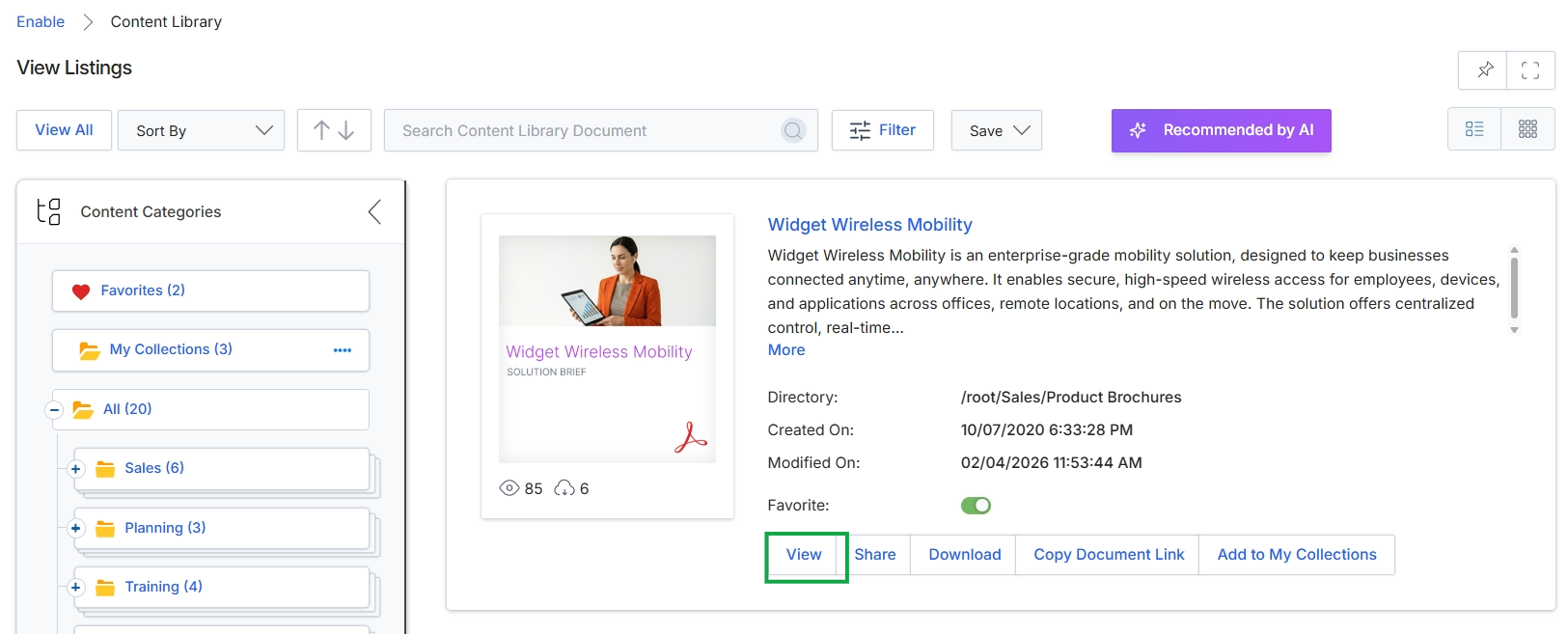
Task: Click More to expand description
Action: point(786,350)
